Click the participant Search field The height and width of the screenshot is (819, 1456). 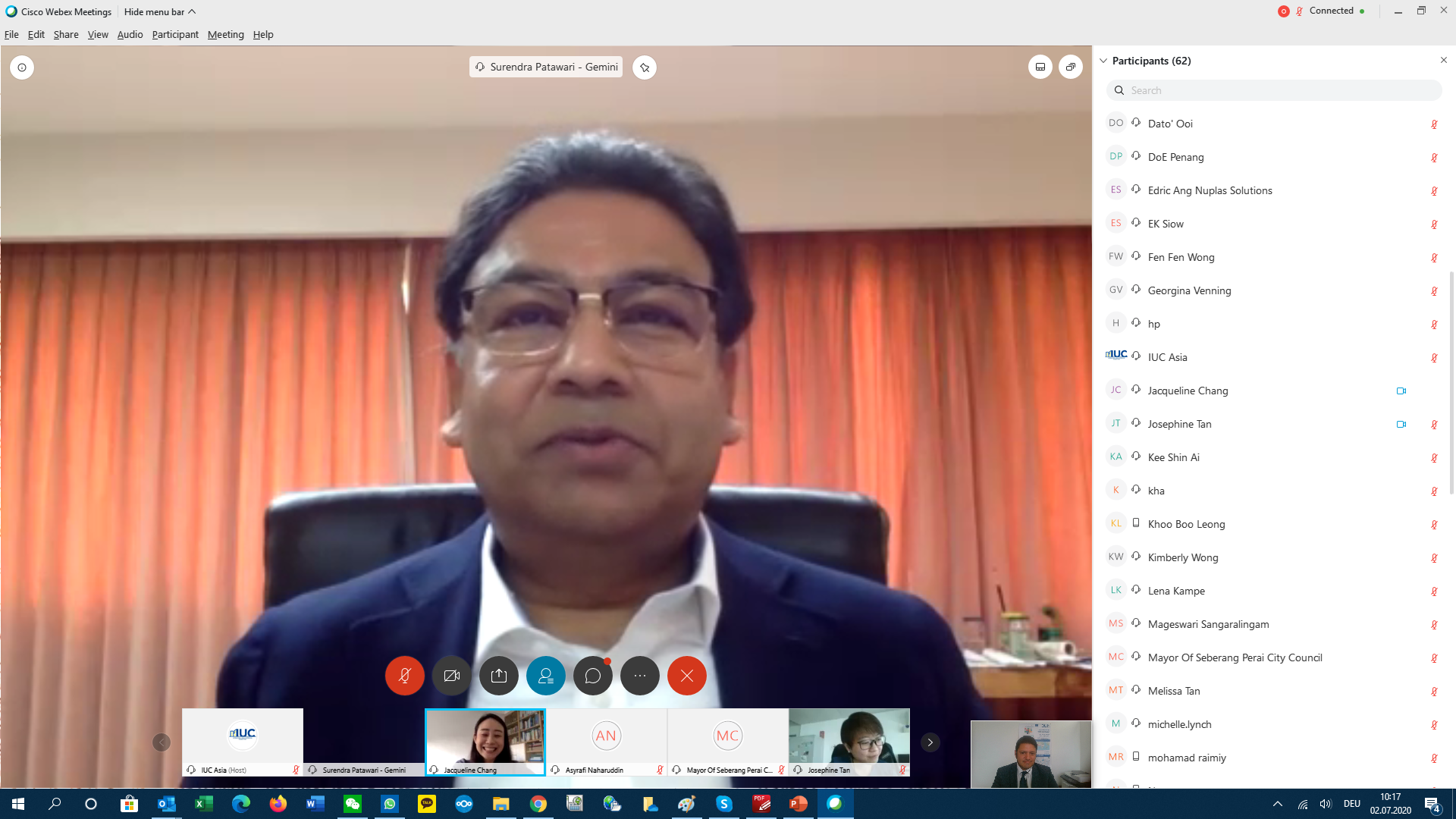click(1274, 90)
